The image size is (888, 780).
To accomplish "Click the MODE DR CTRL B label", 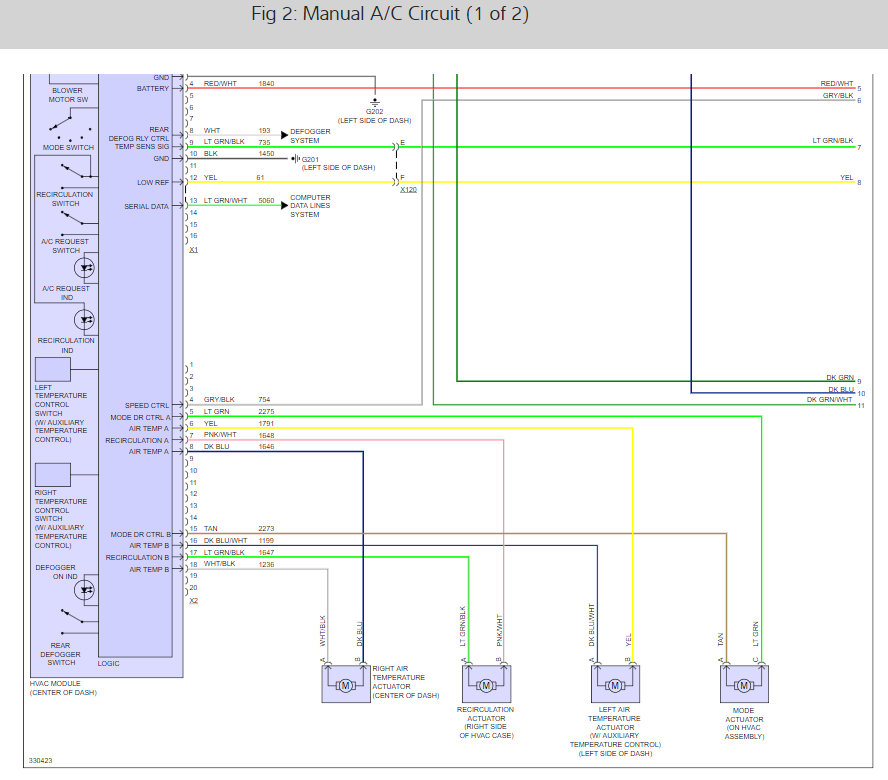I will tap(140, 534).
